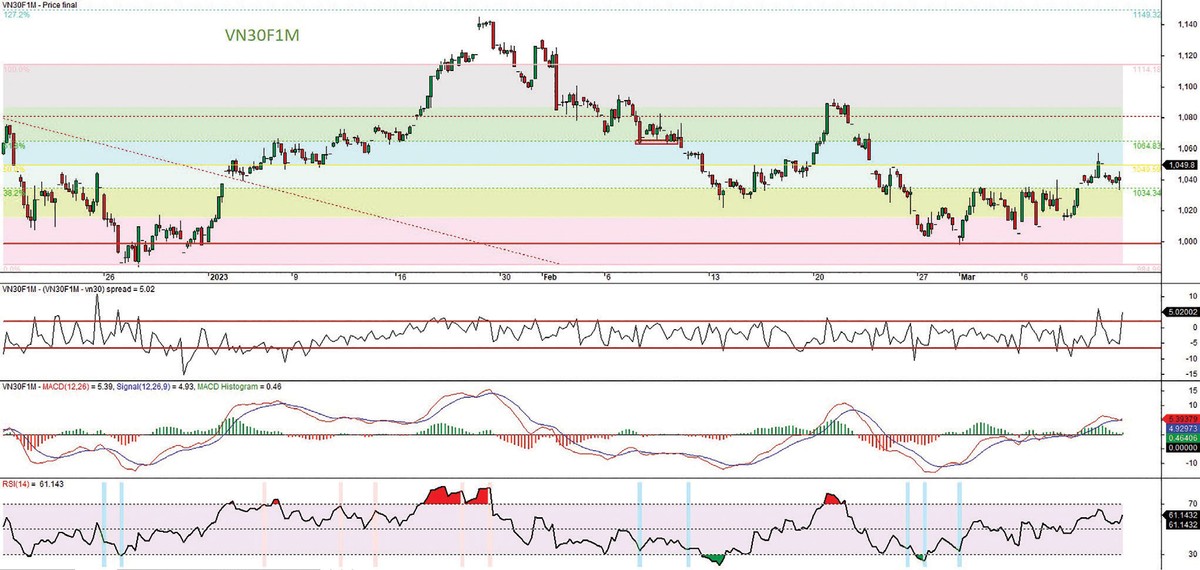This screenshot has width=1200, height=570.
Task: Select the 'VN30F1M - Price final' panel header
Action: point(40,5)
